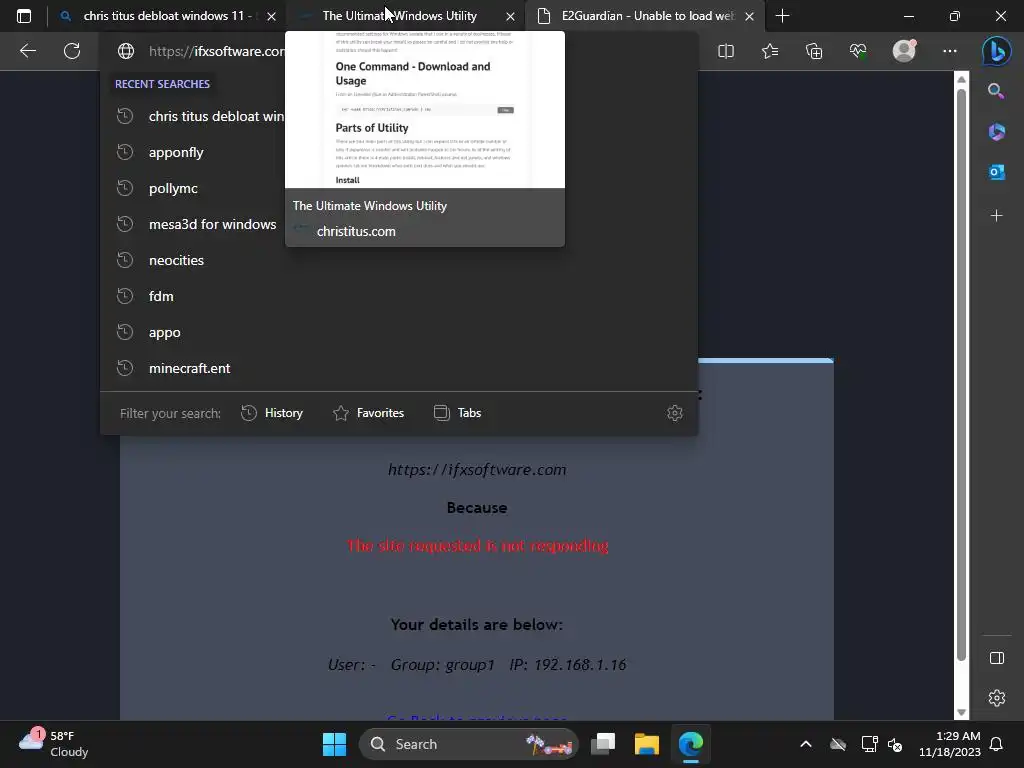This screenshot has width=1024, height=768.
Task: Open a new tab with plus button
Action: click(782, 16)
